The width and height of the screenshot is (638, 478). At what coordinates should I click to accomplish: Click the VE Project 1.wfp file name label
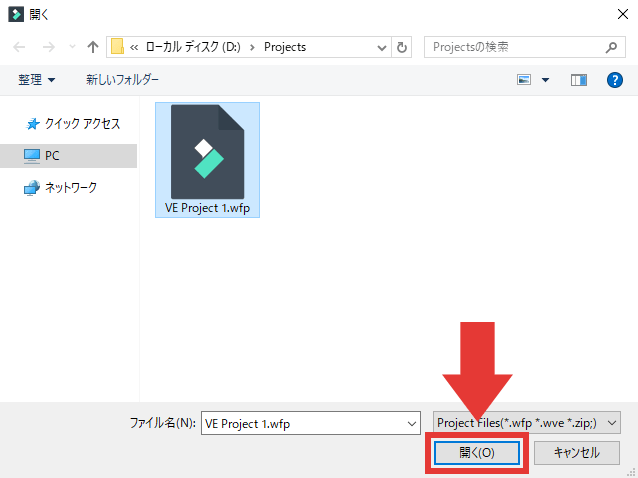point(208,208)
